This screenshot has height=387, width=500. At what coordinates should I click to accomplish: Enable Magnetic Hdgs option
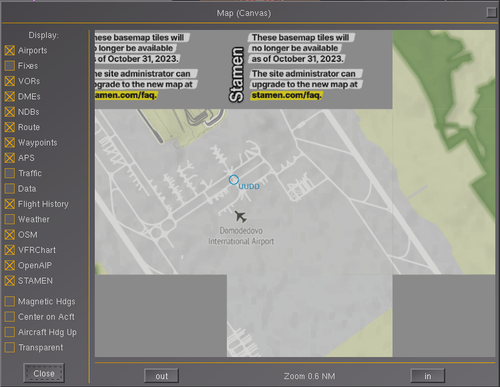[10, 301]
